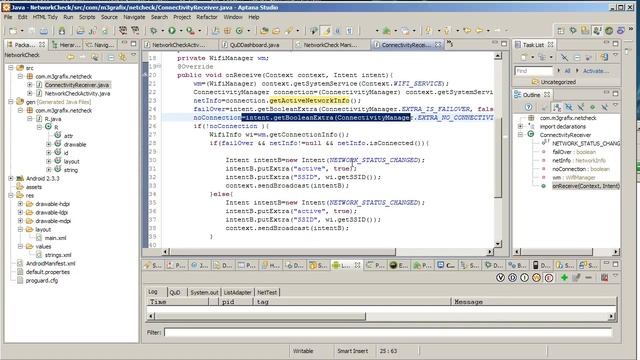Click the All filter link in Task List
Image resolution: width=640 pixels, height=360 pixels.
pos(567,71)
